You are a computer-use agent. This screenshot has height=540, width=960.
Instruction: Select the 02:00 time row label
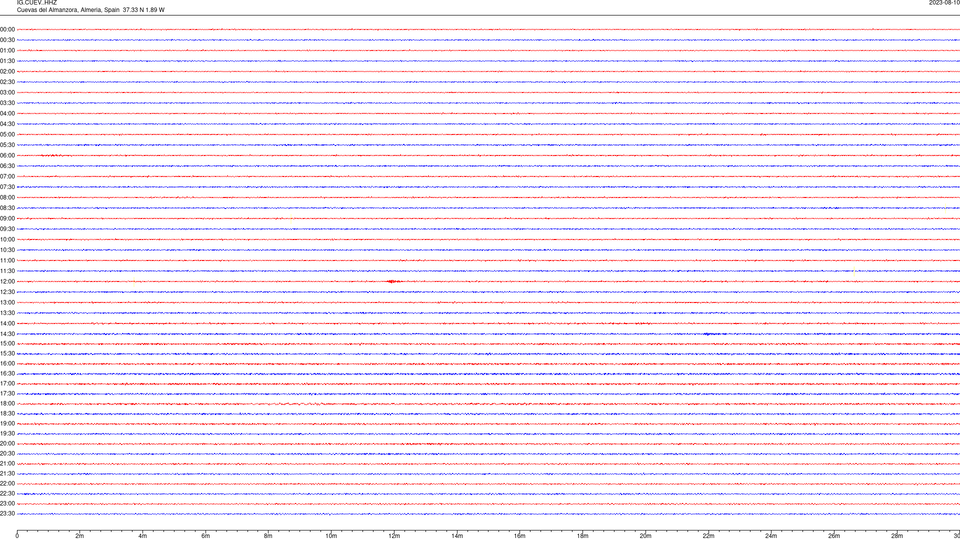(x=7, y=71)
